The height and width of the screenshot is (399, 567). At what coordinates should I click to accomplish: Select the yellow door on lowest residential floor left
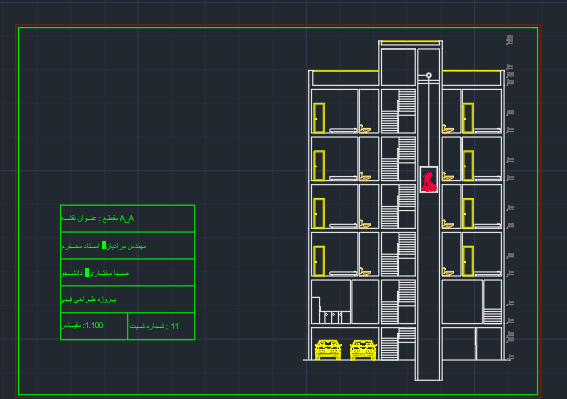click(x=319, y=261)
